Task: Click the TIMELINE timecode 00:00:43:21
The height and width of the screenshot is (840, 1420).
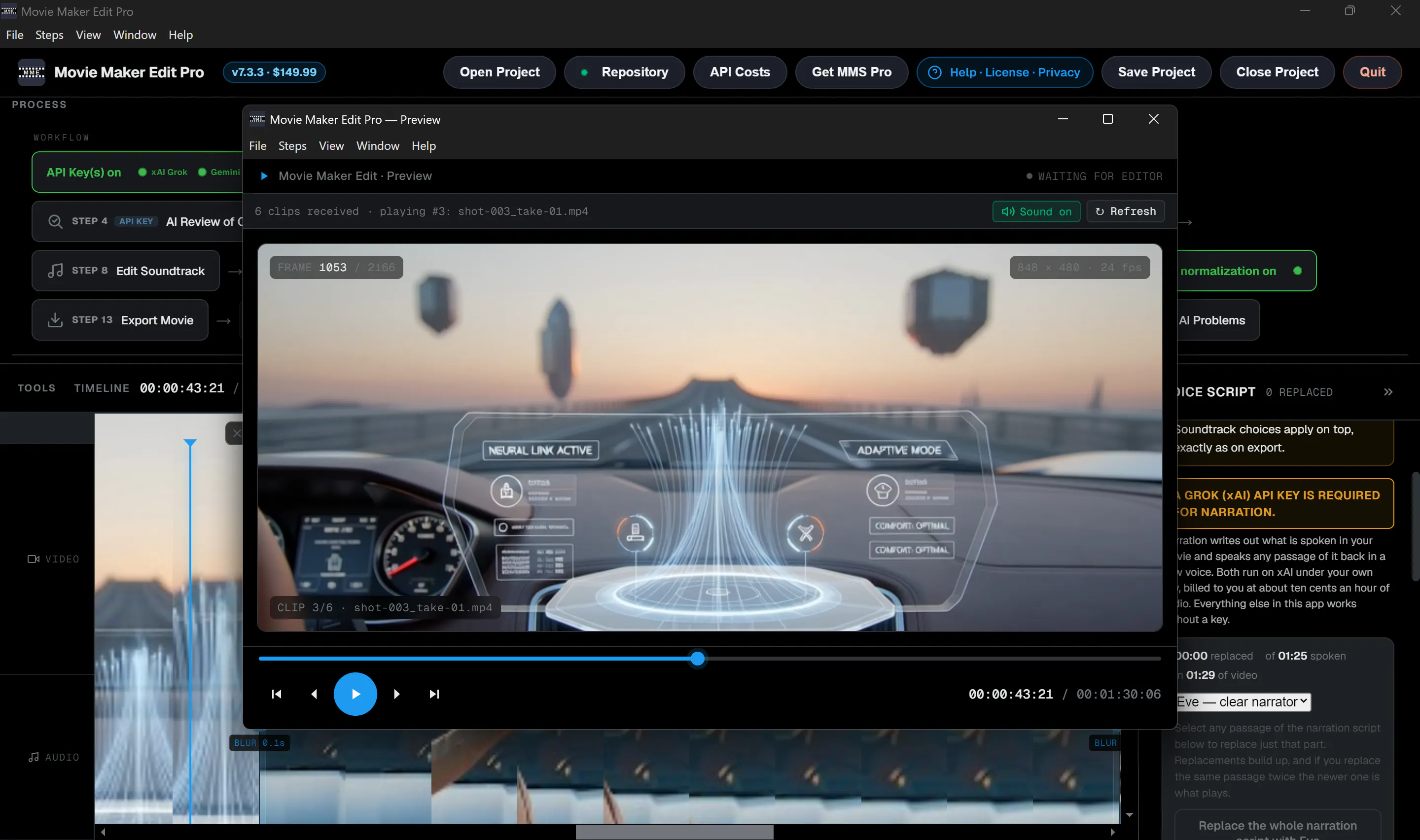Action: (x=181, y=388)
